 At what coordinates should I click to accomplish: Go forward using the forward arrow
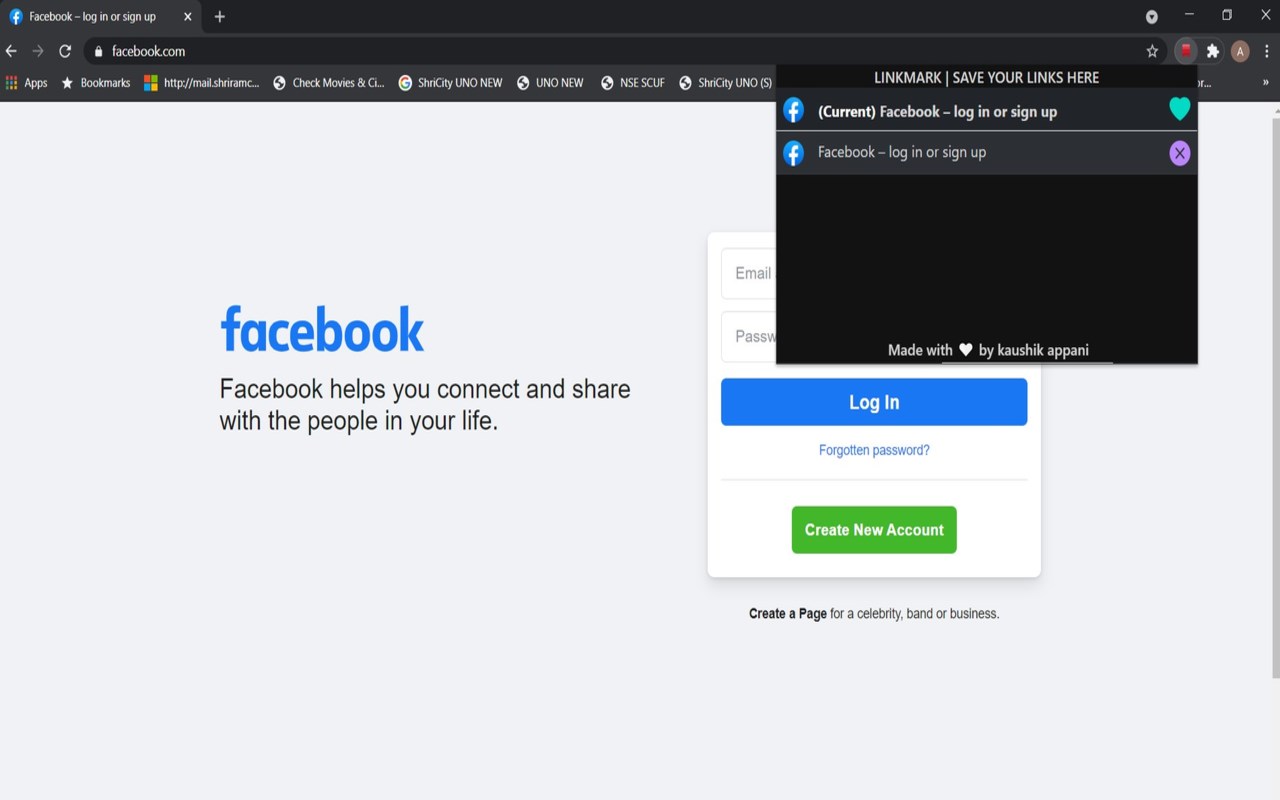(38, 51)
